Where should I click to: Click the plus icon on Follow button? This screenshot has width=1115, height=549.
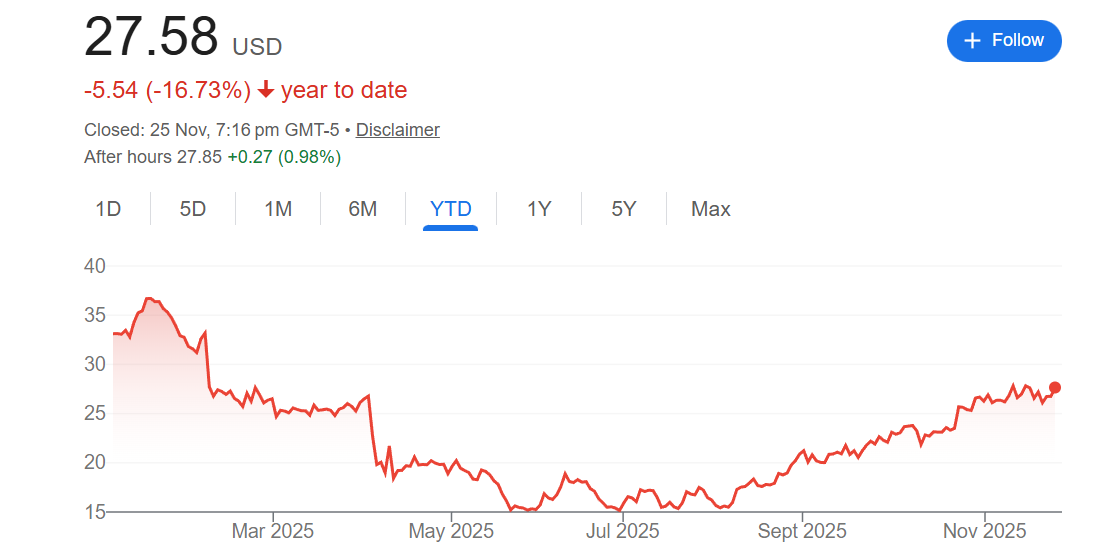[x=971, y=40]
